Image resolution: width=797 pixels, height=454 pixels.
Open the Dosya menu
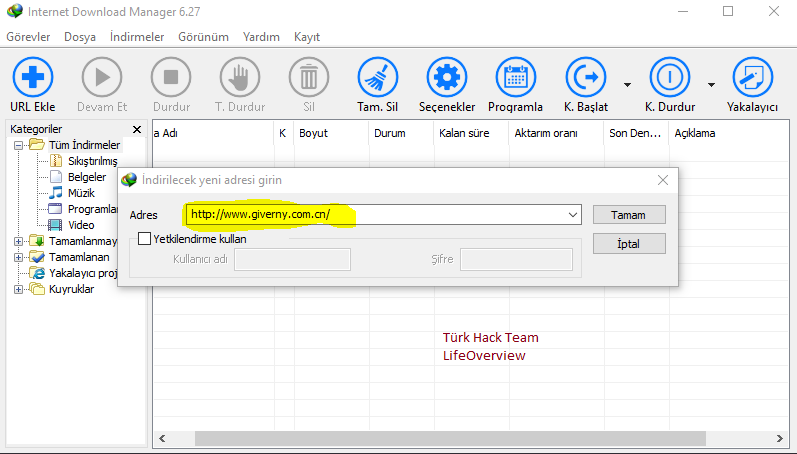tap(80, 37)
